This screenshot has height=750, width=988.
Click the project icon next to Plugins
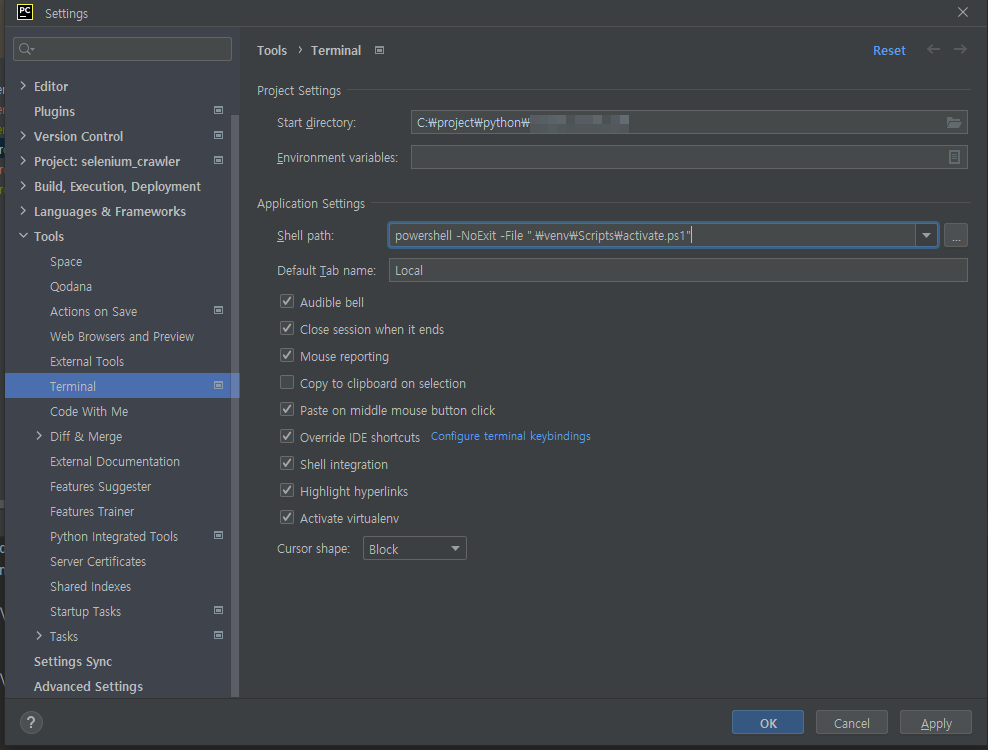(219, 110)
